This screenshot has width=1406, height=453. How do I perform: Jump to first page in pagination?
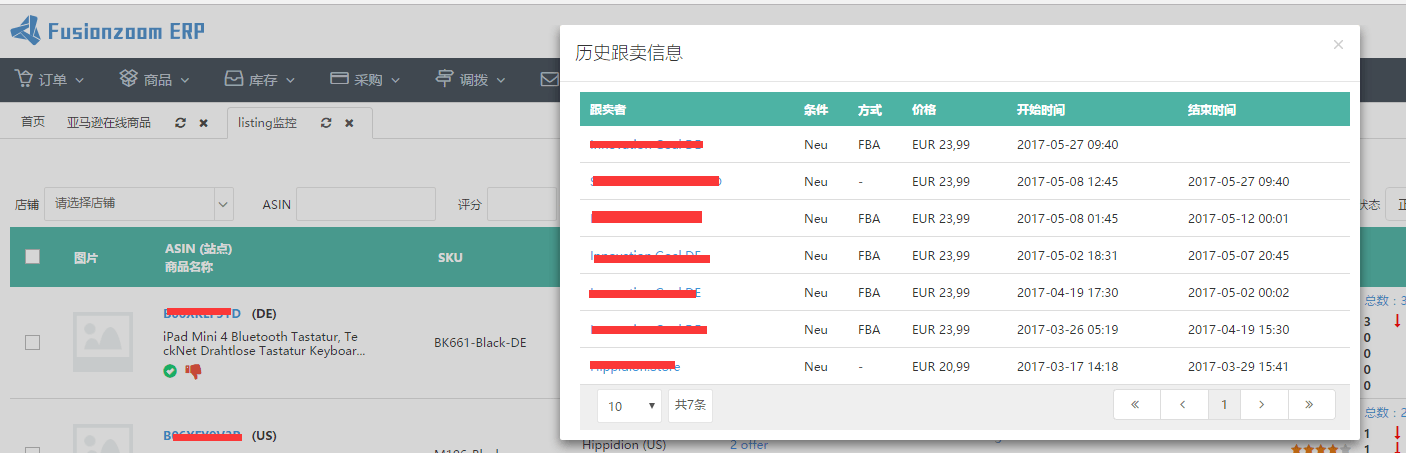tap(1136, 405)
